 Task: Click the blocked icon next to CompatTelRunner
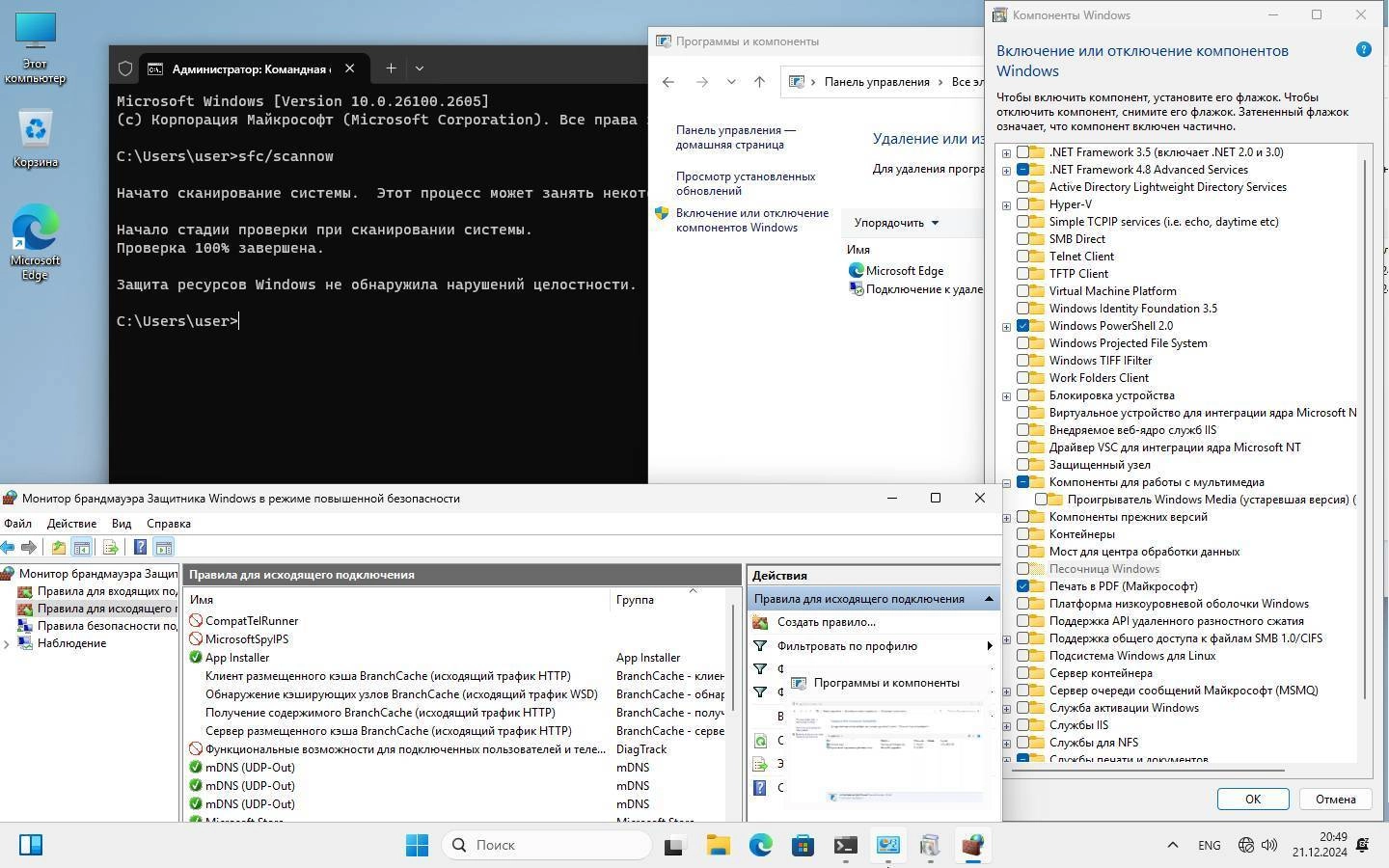(196, 621)
